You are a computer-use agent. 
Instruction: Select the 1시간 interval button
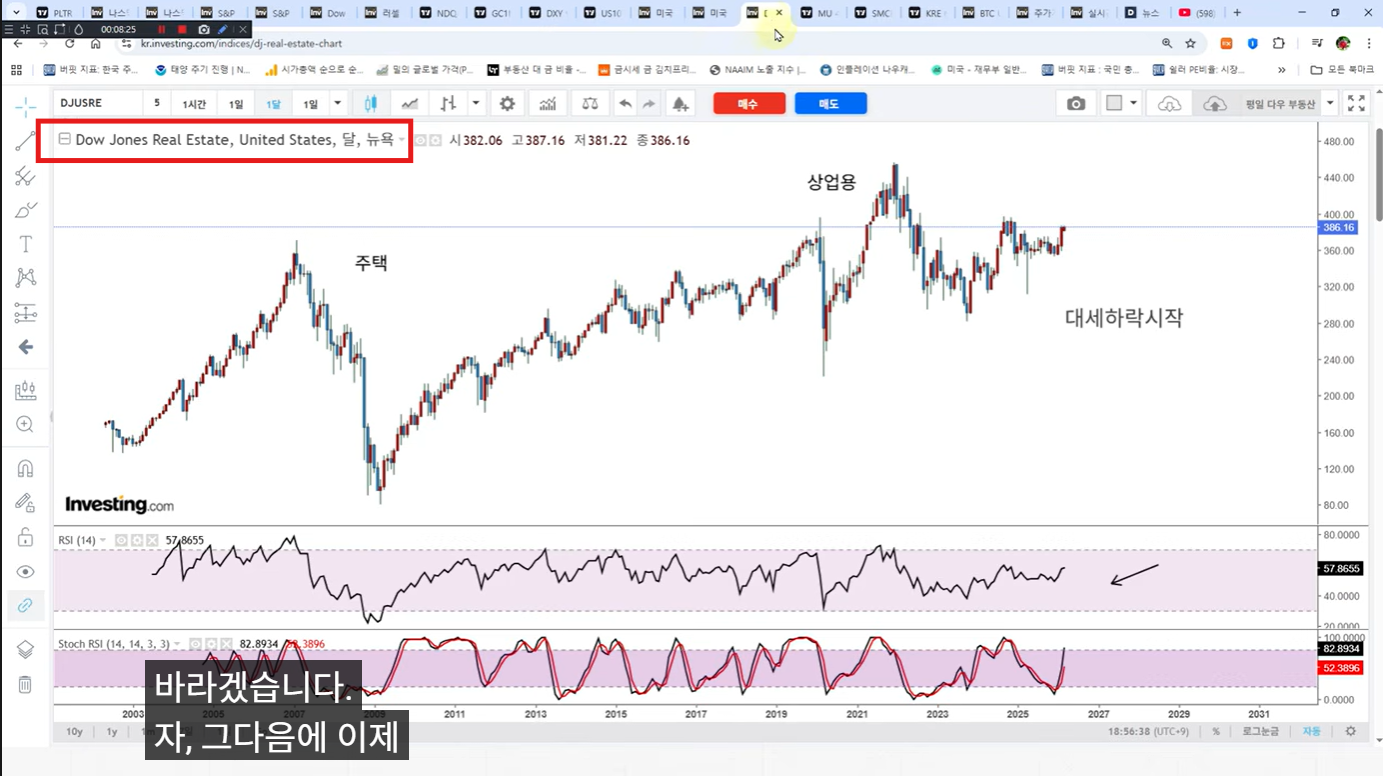[194, 104]
